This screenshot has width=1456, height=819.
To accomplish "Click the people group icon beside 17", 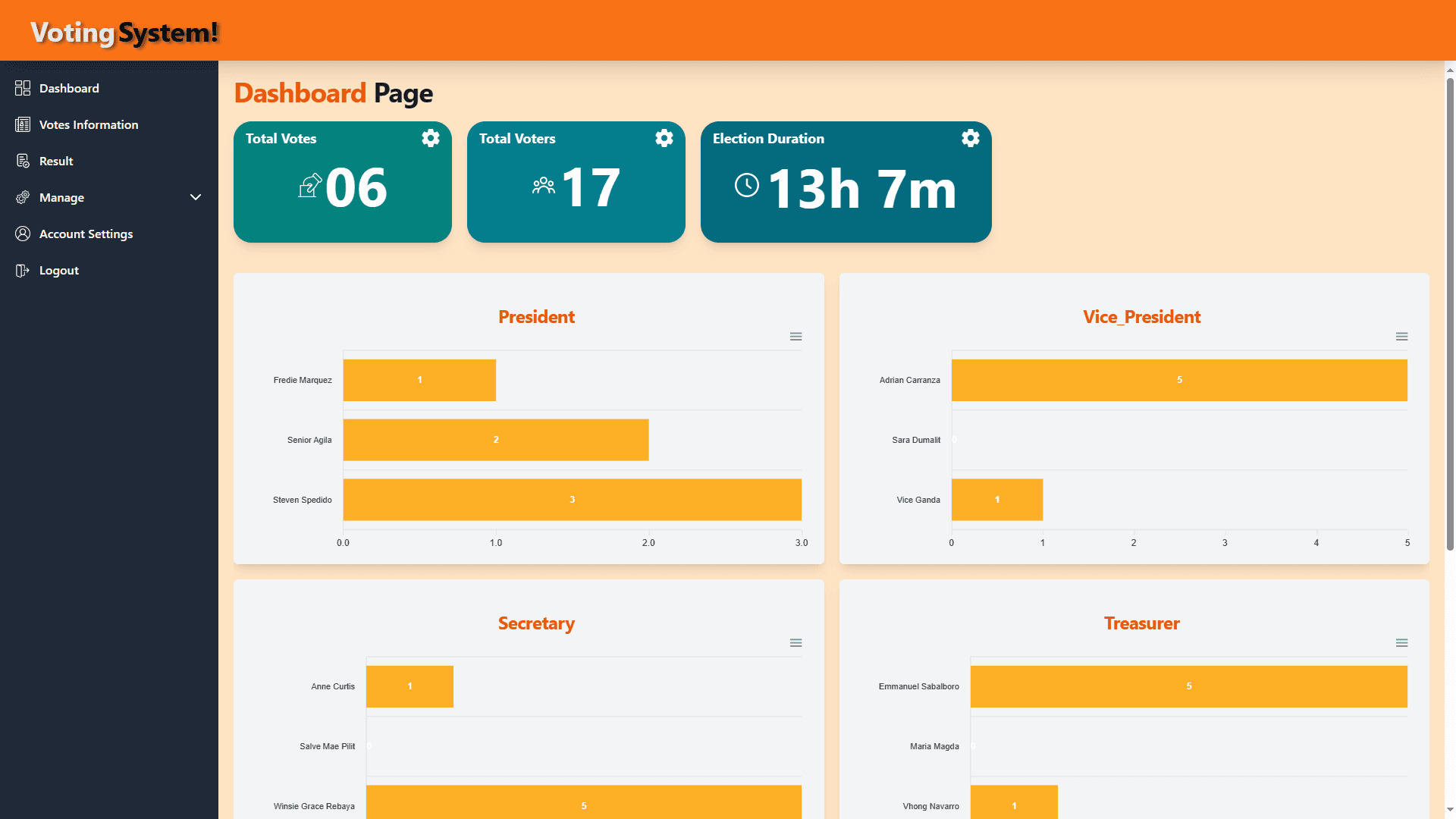I will point(544,186).
